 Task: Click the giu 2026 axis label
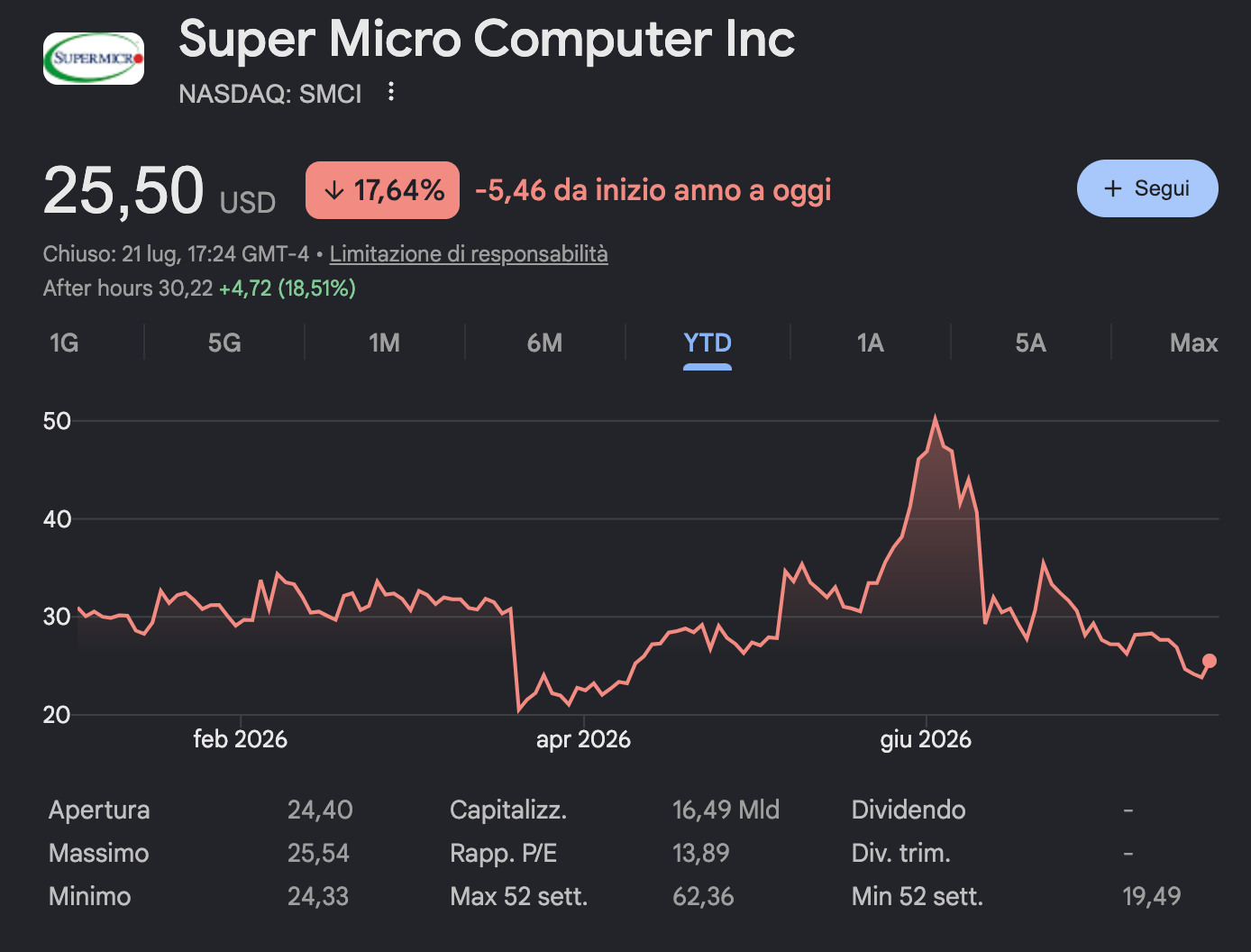926,740
